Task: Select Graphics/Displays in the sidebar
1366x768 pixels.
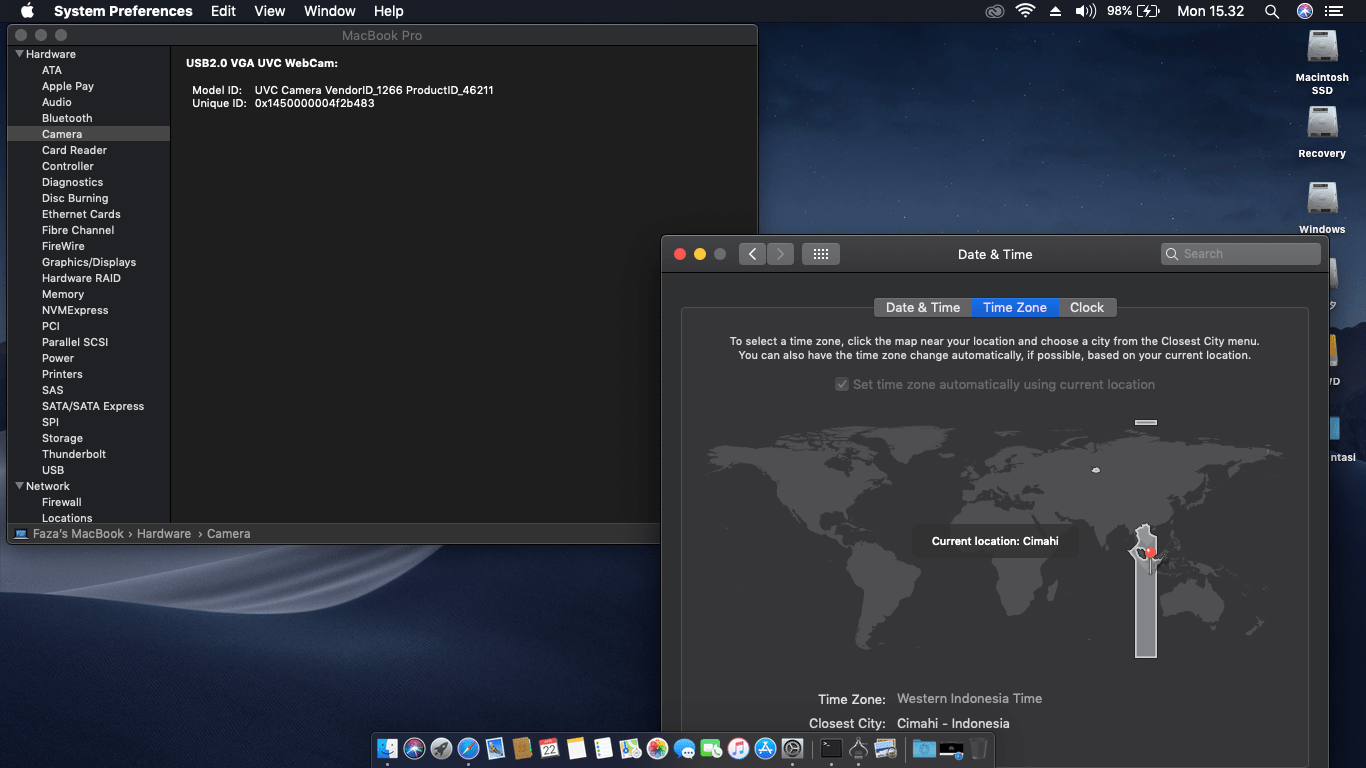Action: 89,262
